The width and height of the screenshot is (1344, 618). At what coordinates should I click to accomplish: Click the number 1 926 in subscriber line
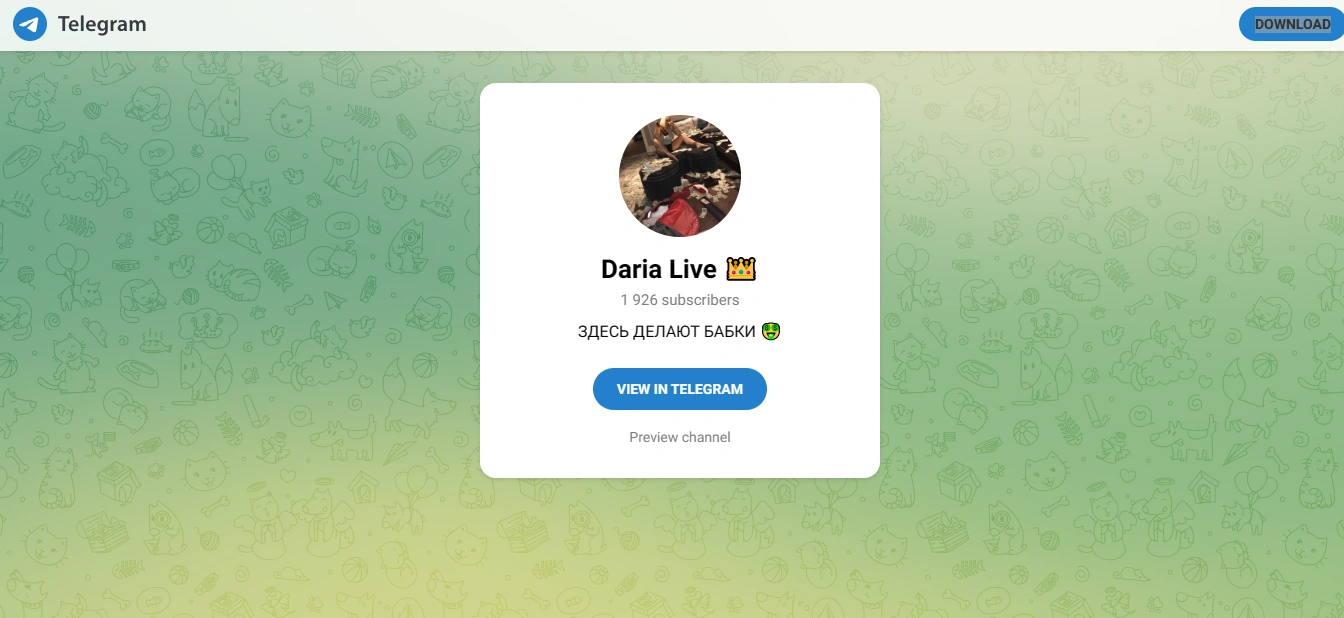tap(639, 300)
